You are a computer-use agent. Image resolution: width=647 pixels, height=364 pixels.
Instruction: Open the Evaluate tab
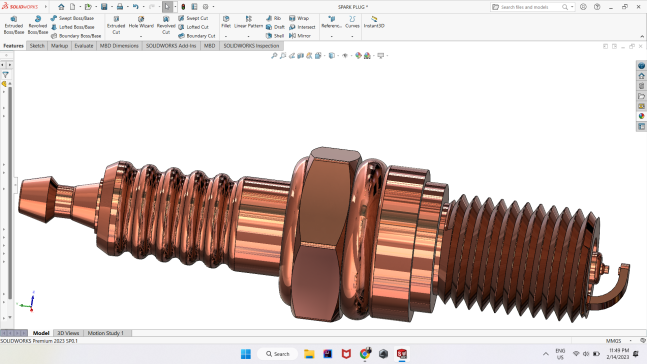84,46
